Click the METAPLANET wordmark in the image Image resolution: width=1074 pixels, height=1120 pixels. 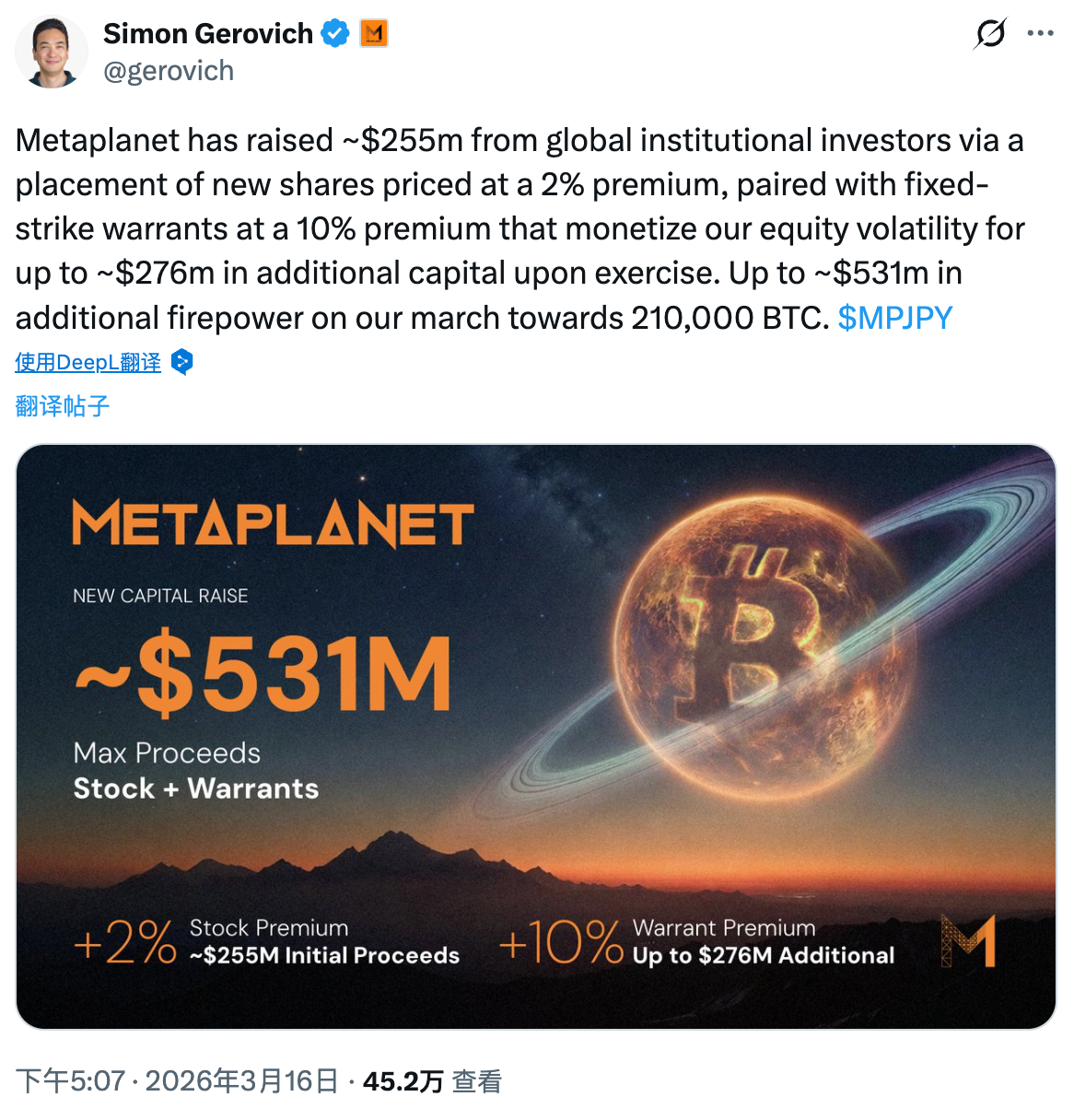tap(273, 524)
